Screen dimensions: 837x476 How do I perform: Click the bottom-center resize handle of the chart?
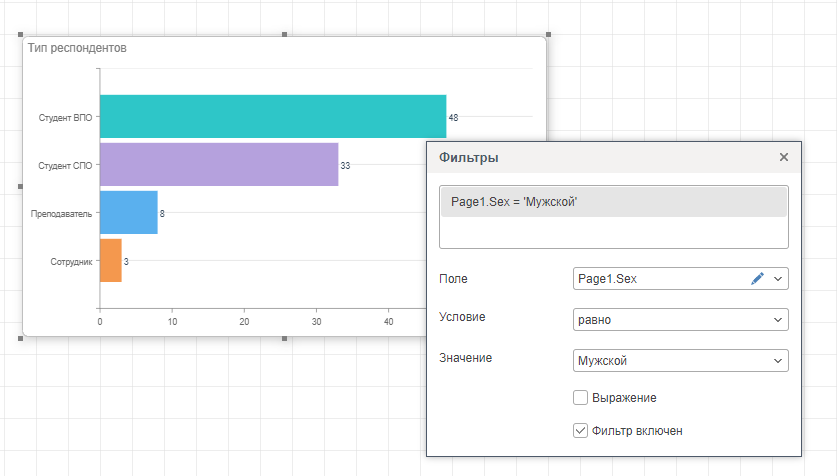click(285, 338)
